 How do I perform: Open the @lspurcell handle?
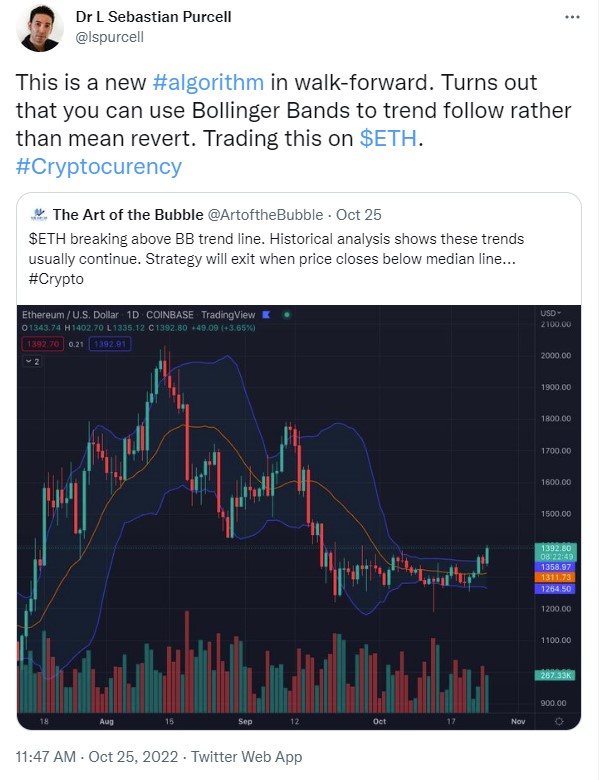[109, 37]
